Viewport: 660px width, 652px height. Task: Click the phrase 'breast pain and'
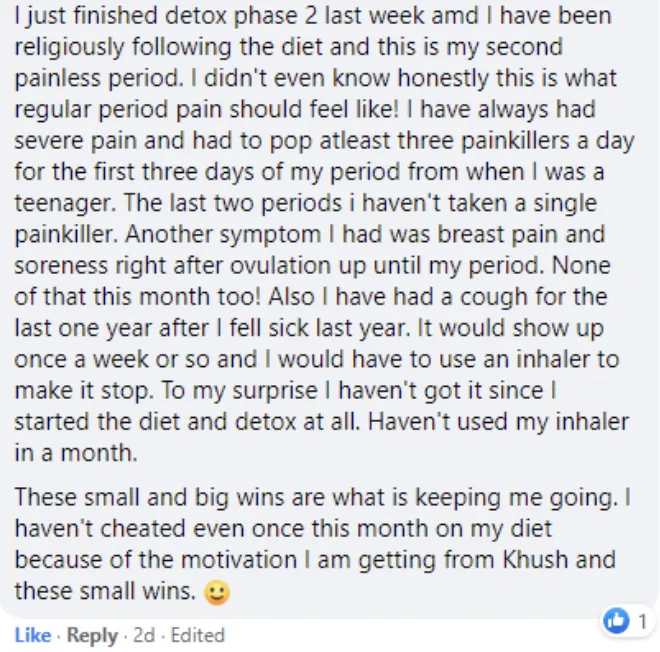click(521, 234)
